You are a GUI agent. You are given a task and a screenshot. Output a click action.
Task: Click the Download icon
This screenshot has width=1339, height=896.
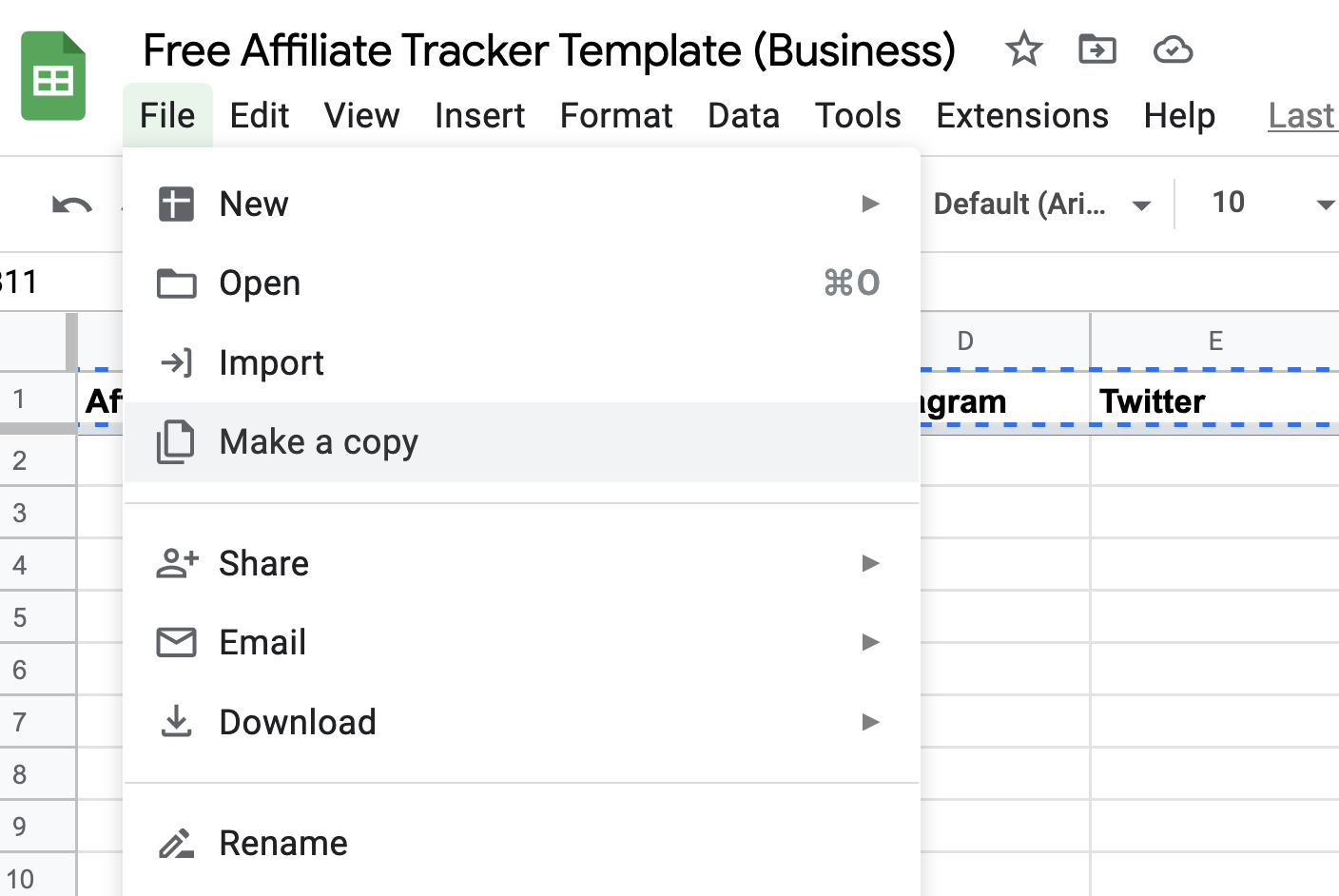coord(175,721)
